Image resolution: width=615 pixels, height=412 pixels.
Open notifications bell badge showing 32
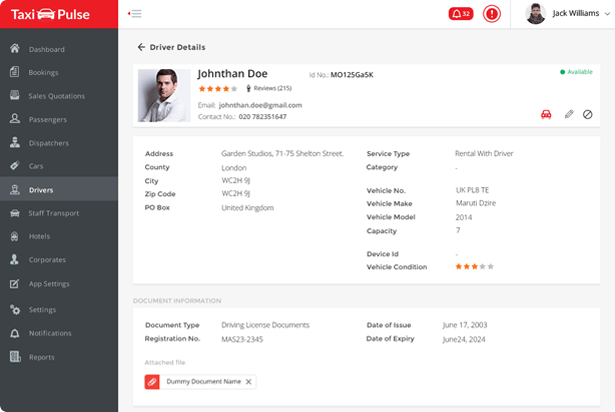coord(461,14)
